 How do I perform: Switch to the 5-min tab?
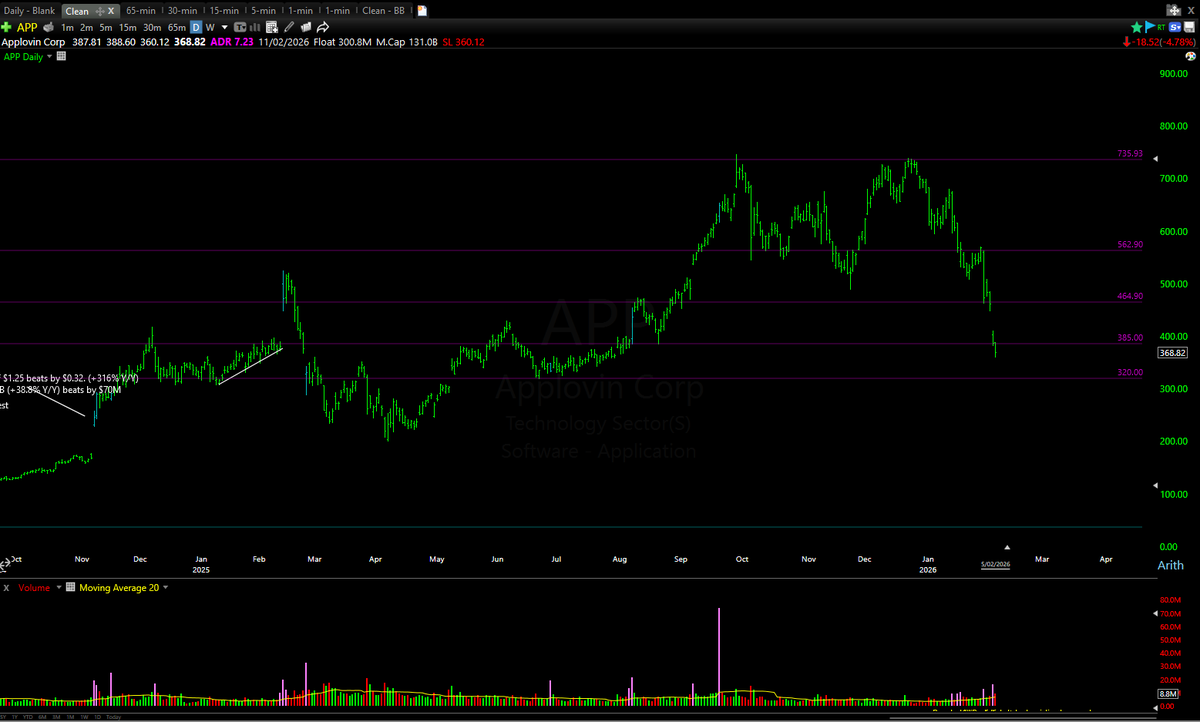[x=263, y=10]
